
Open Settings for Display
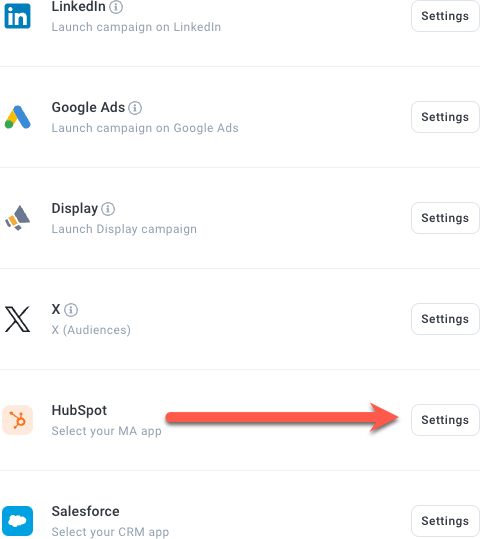(x=445, y=218)
